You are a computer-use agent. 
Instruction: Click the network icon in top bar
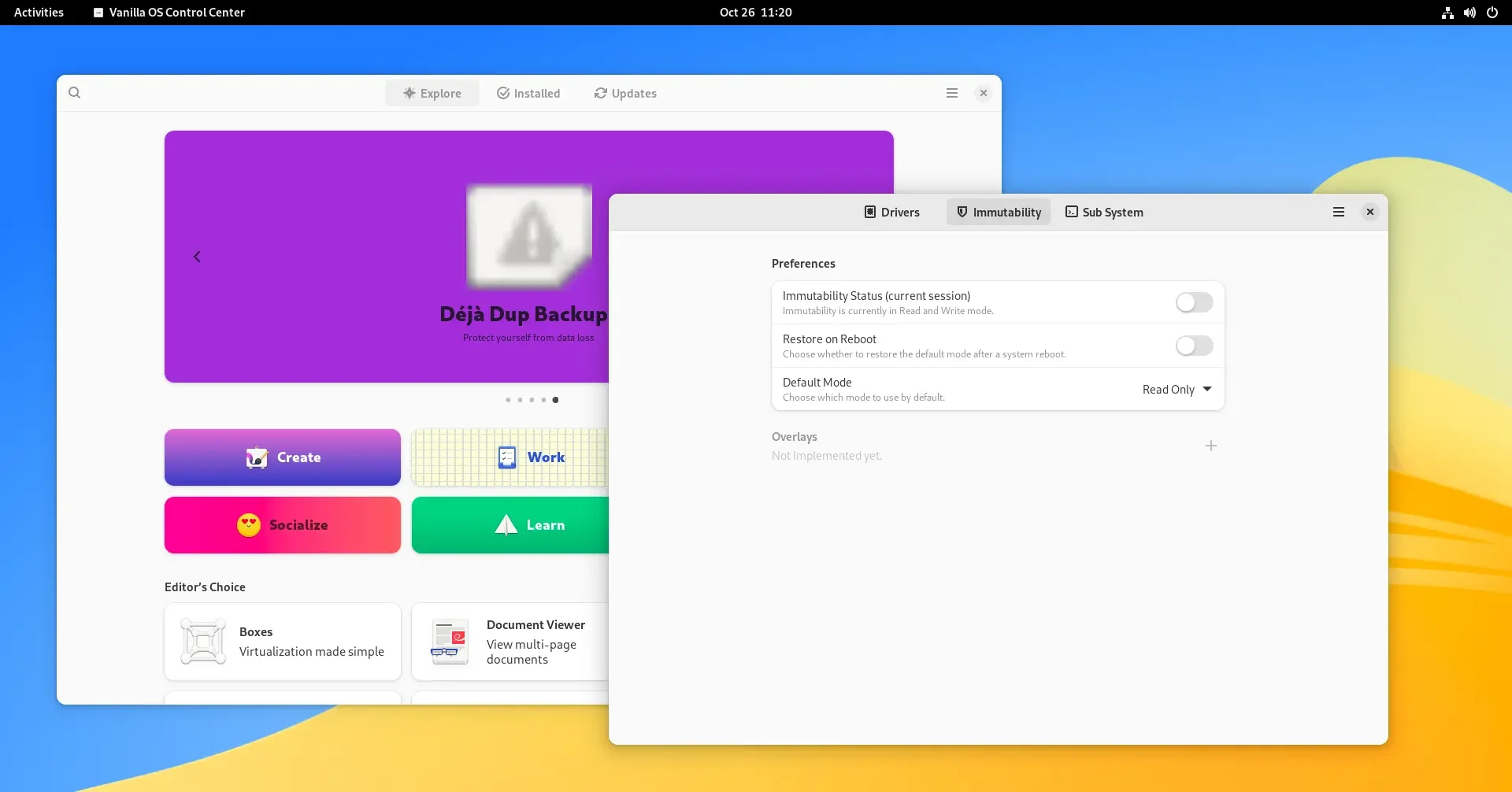1447,13
